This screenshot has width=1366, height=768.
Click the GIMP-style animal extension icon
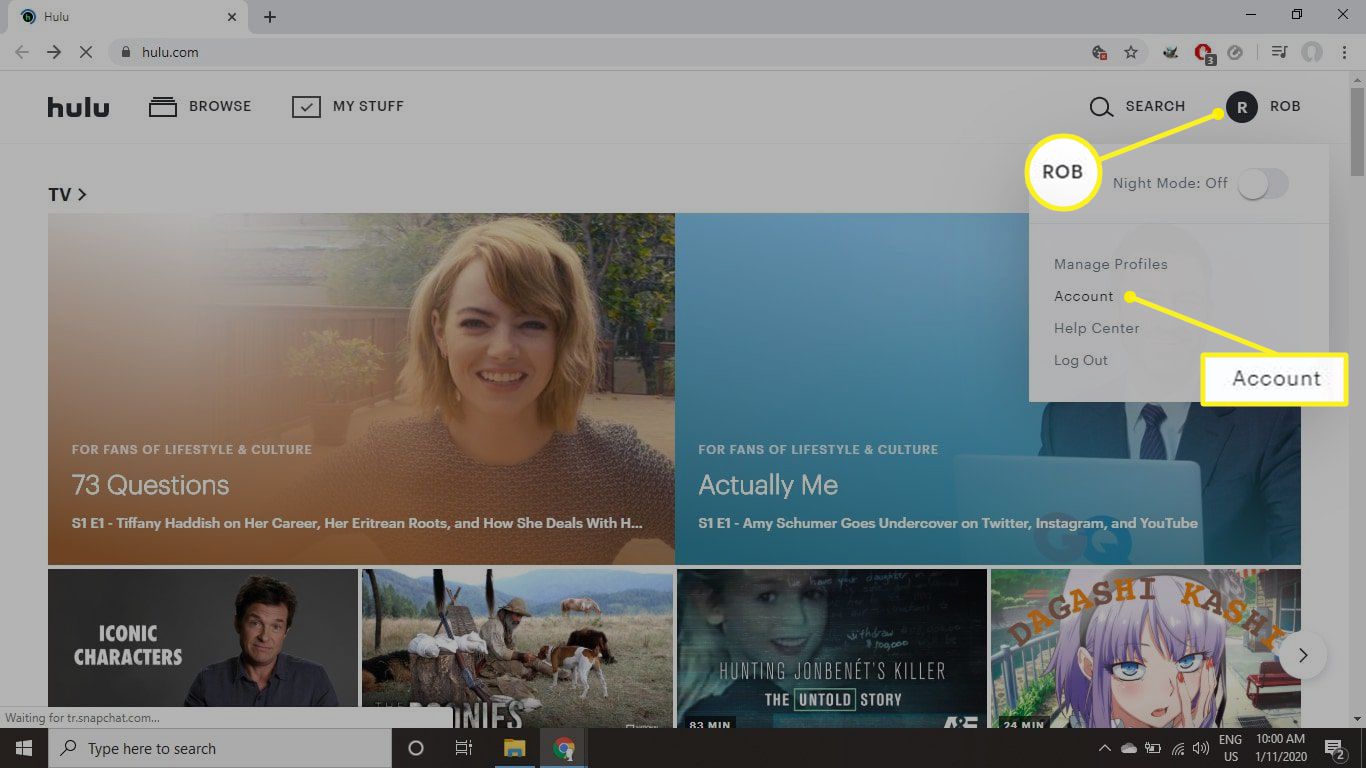tap(1170, 52)
